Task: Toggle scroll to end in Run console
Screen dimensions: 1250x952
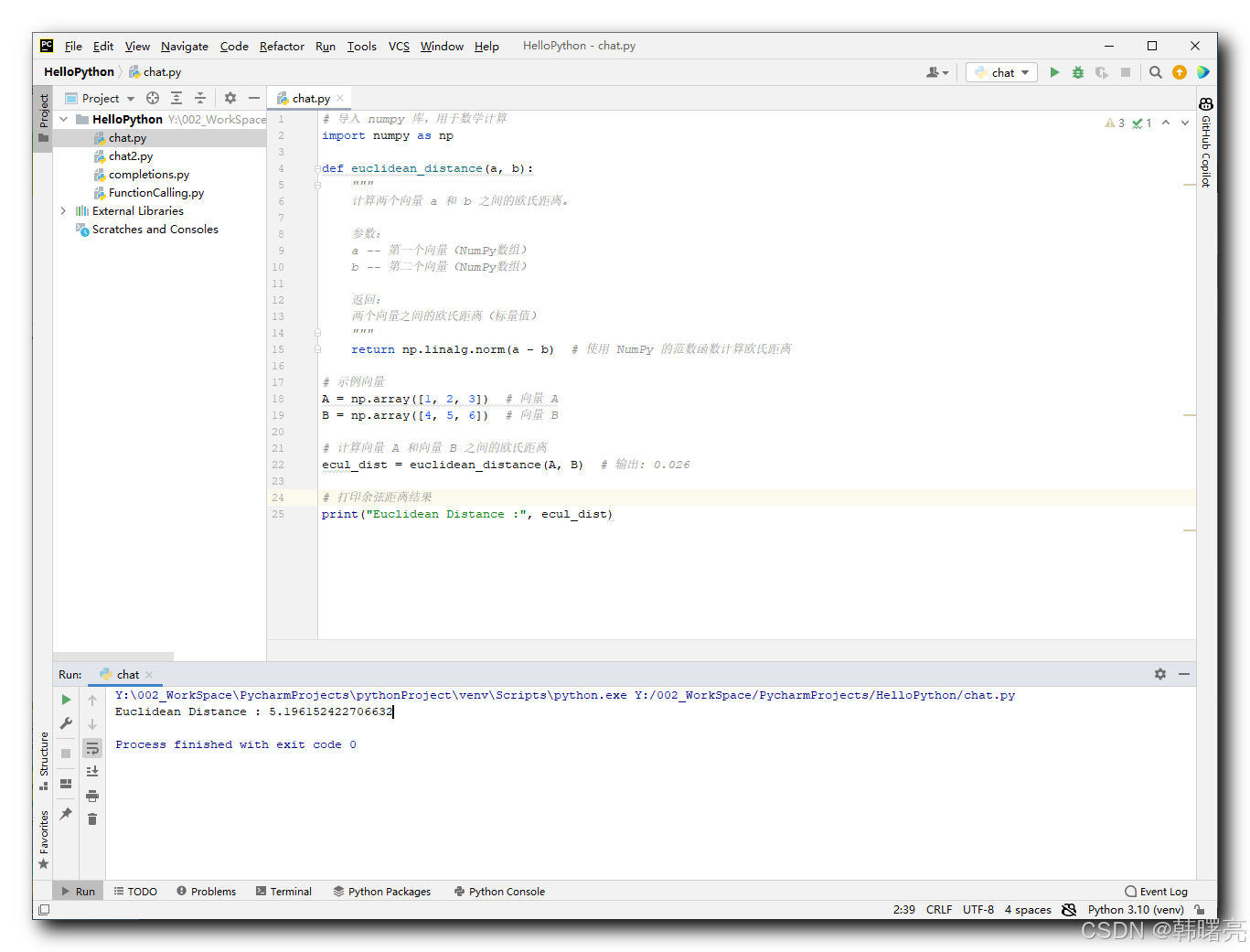Action: [x=92, y=771]
